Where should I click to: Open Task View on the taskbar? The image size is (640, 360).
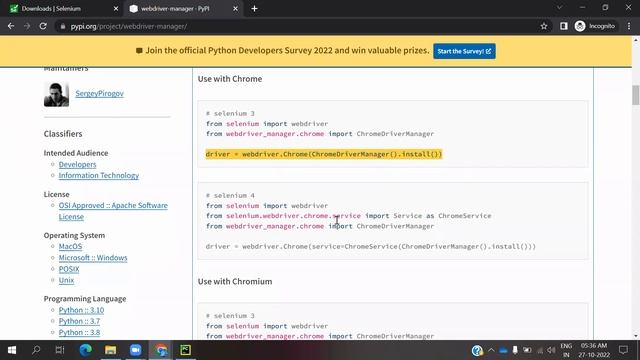[x=60, y=350]
